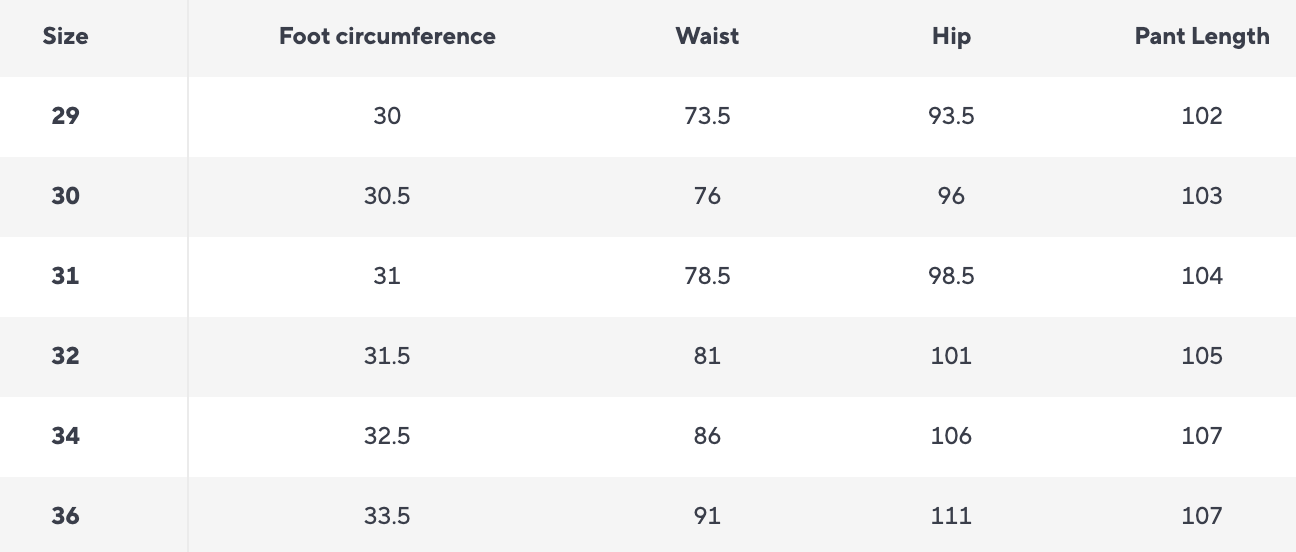The width and height of the screenshot is (1296, 552).
Task: Click pant length value 102
Action: 1201,116
